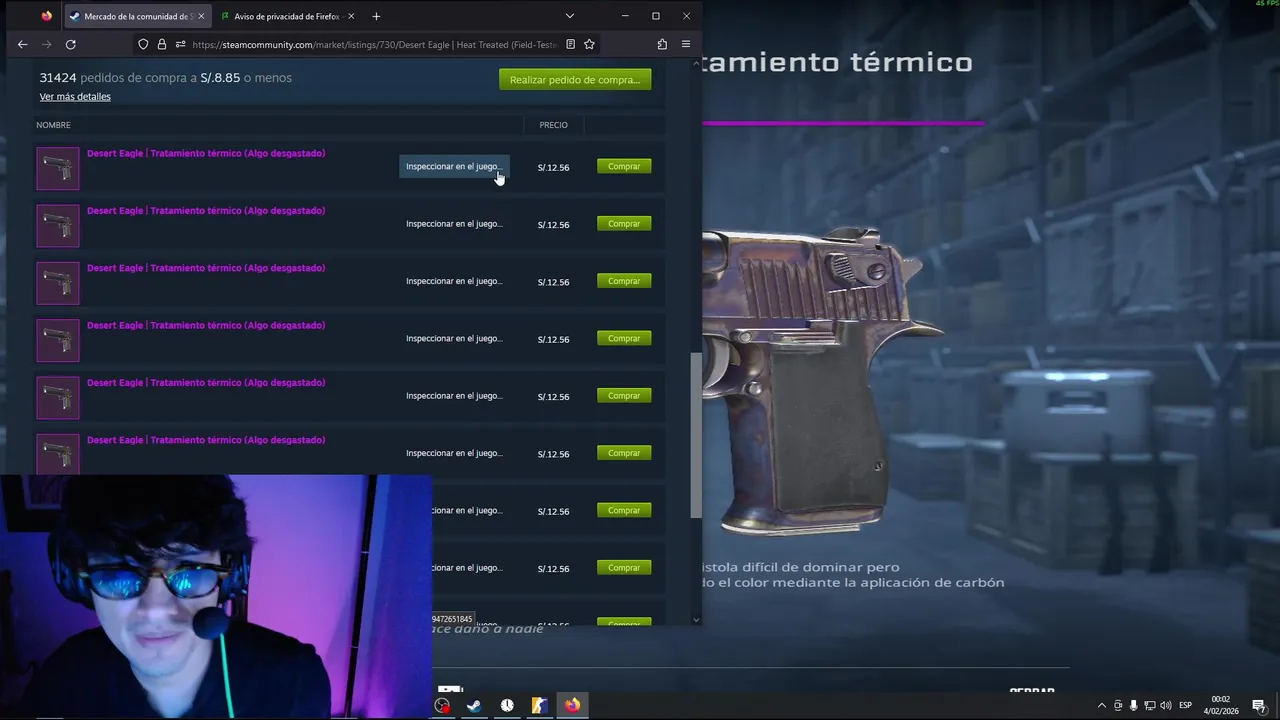
Task: Sort listings by the PRECIO column header
Action: pyautogui.click(x=553, y=125)
